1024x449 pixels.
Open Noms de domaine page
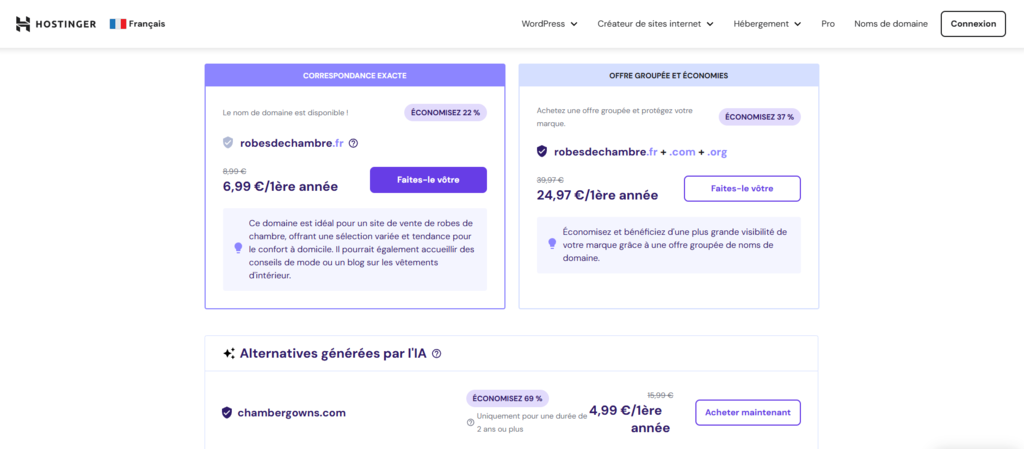pos(891,24)
